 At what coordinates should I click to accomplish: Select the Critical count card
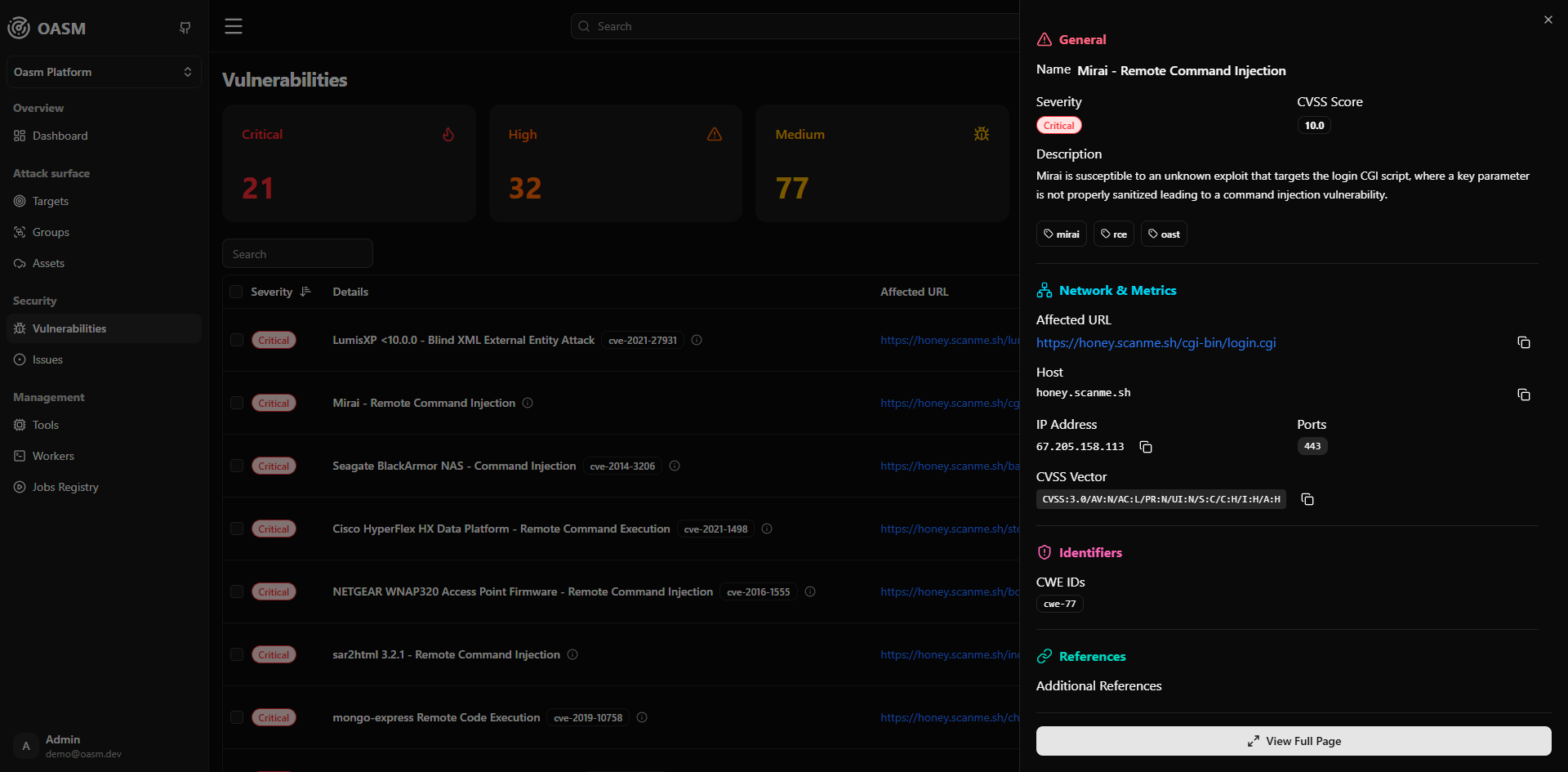click(349, 163)
